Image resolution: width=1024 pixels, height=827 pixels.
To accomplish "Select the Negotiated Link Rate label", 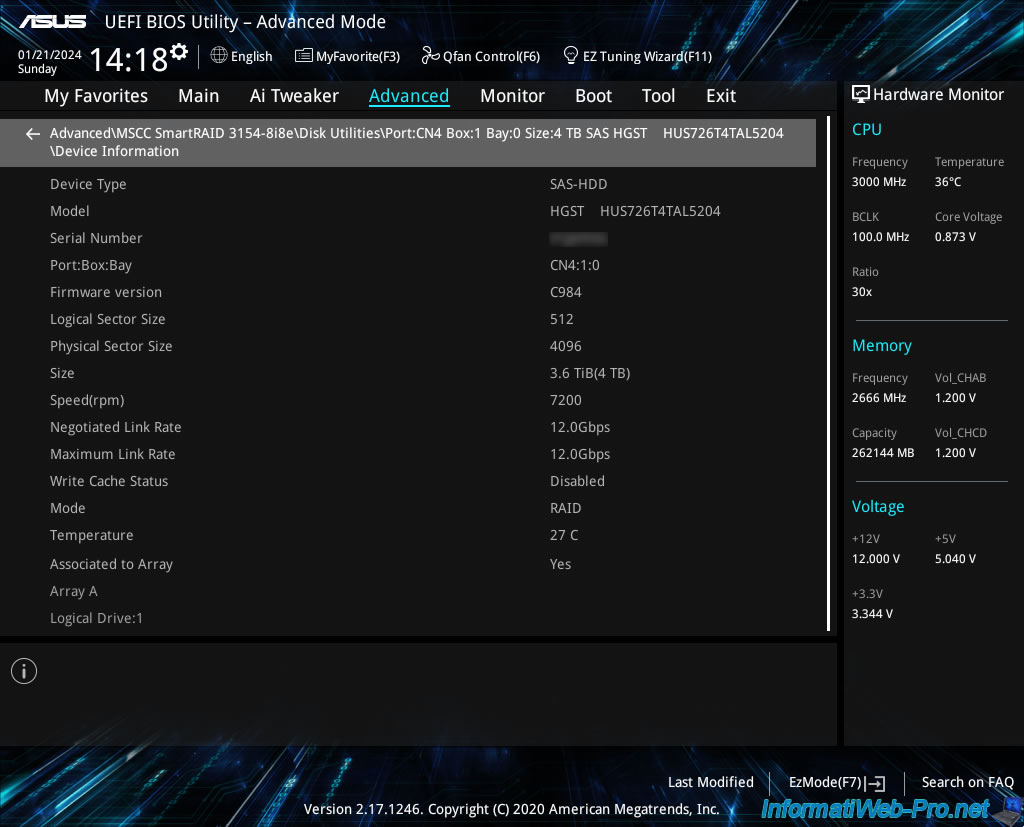I will (x=116, y=427).
